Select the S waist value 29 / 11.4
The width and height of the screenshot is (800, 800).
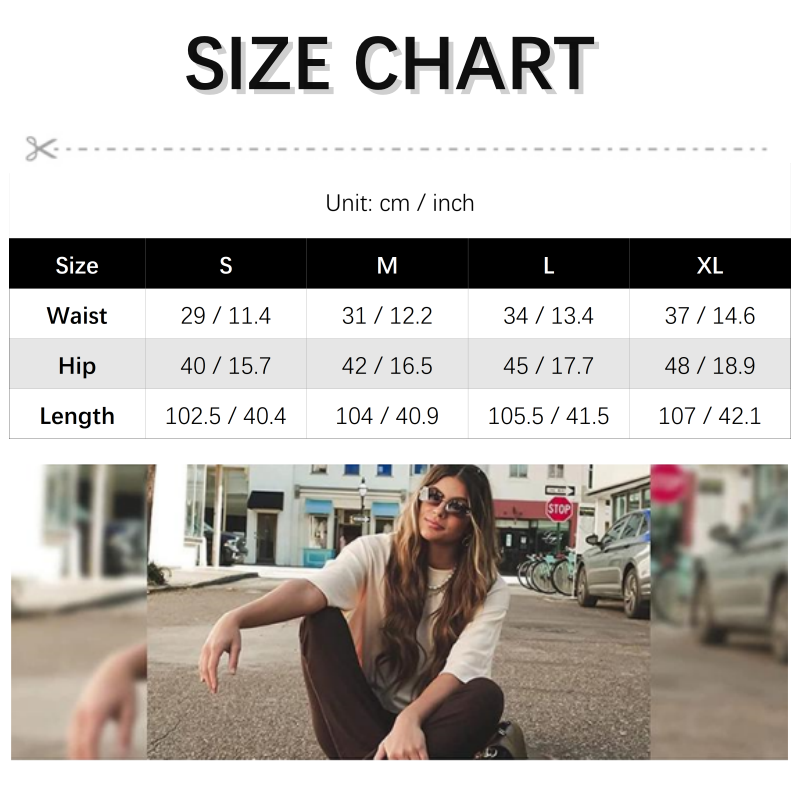pyautogui.click(x=226, y=316)
